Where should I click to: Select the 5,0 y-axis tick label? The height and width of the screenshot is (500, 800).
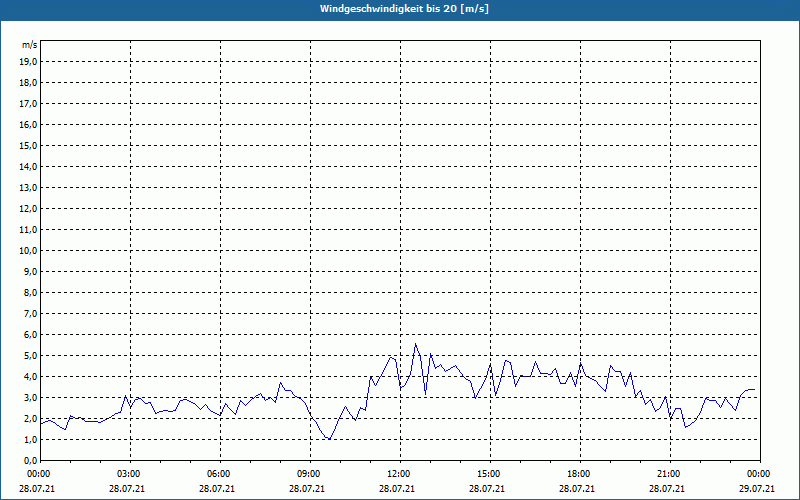click(31, 355)
